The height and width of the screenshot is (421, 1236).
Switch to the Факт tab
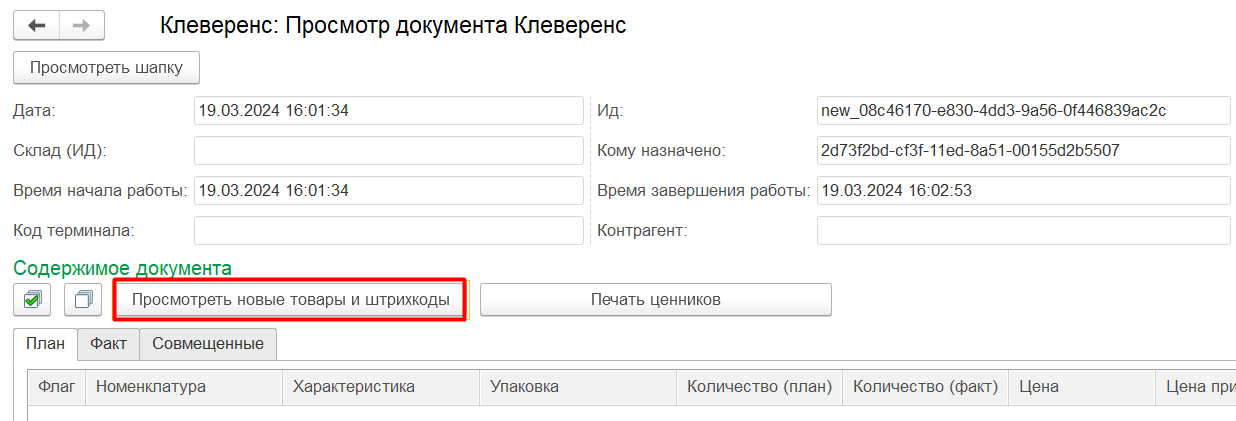pyautogui.click(x=108, y=344)
